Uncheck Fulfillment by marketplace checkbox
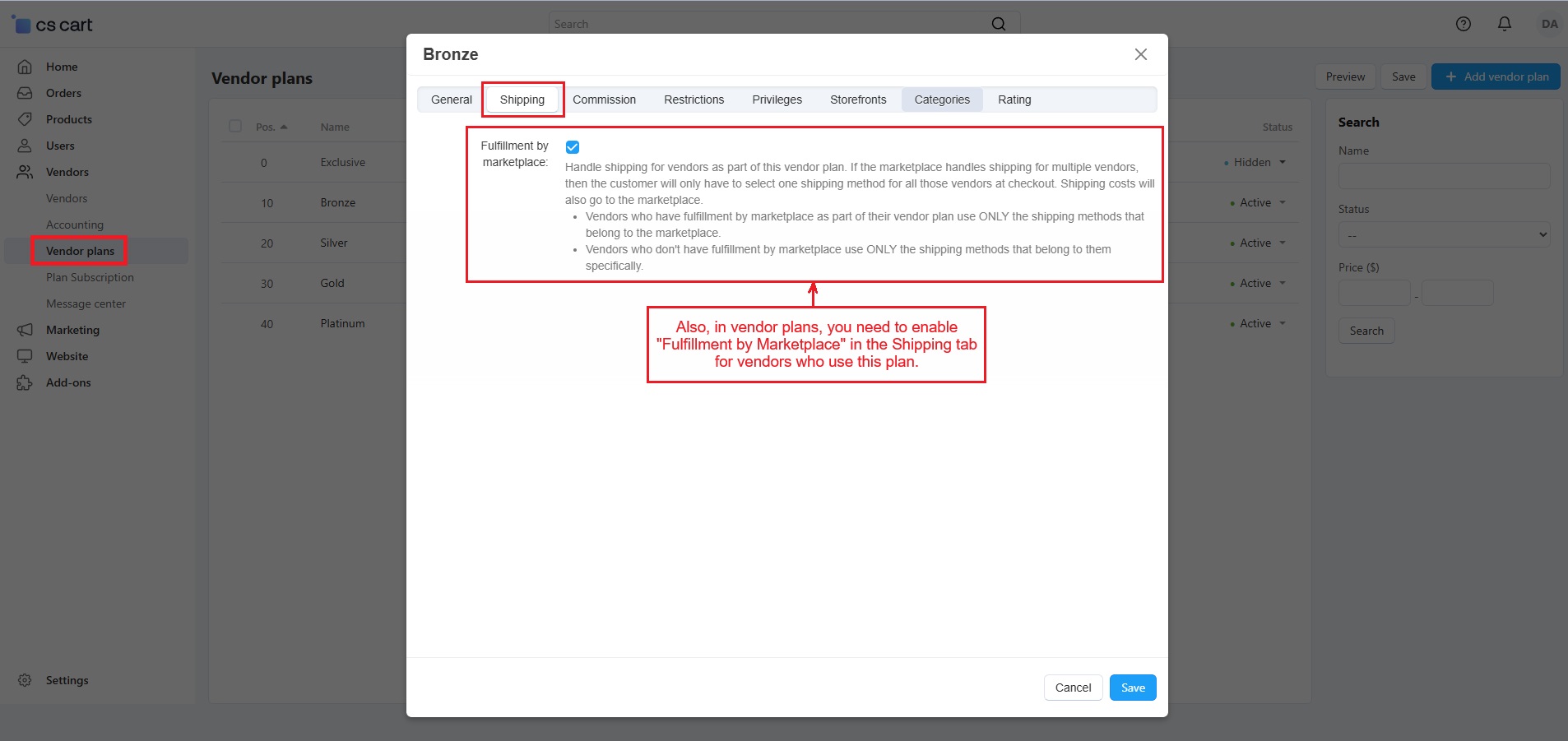1568x741 pixels. pyautogui.click(x=573, y=147)
